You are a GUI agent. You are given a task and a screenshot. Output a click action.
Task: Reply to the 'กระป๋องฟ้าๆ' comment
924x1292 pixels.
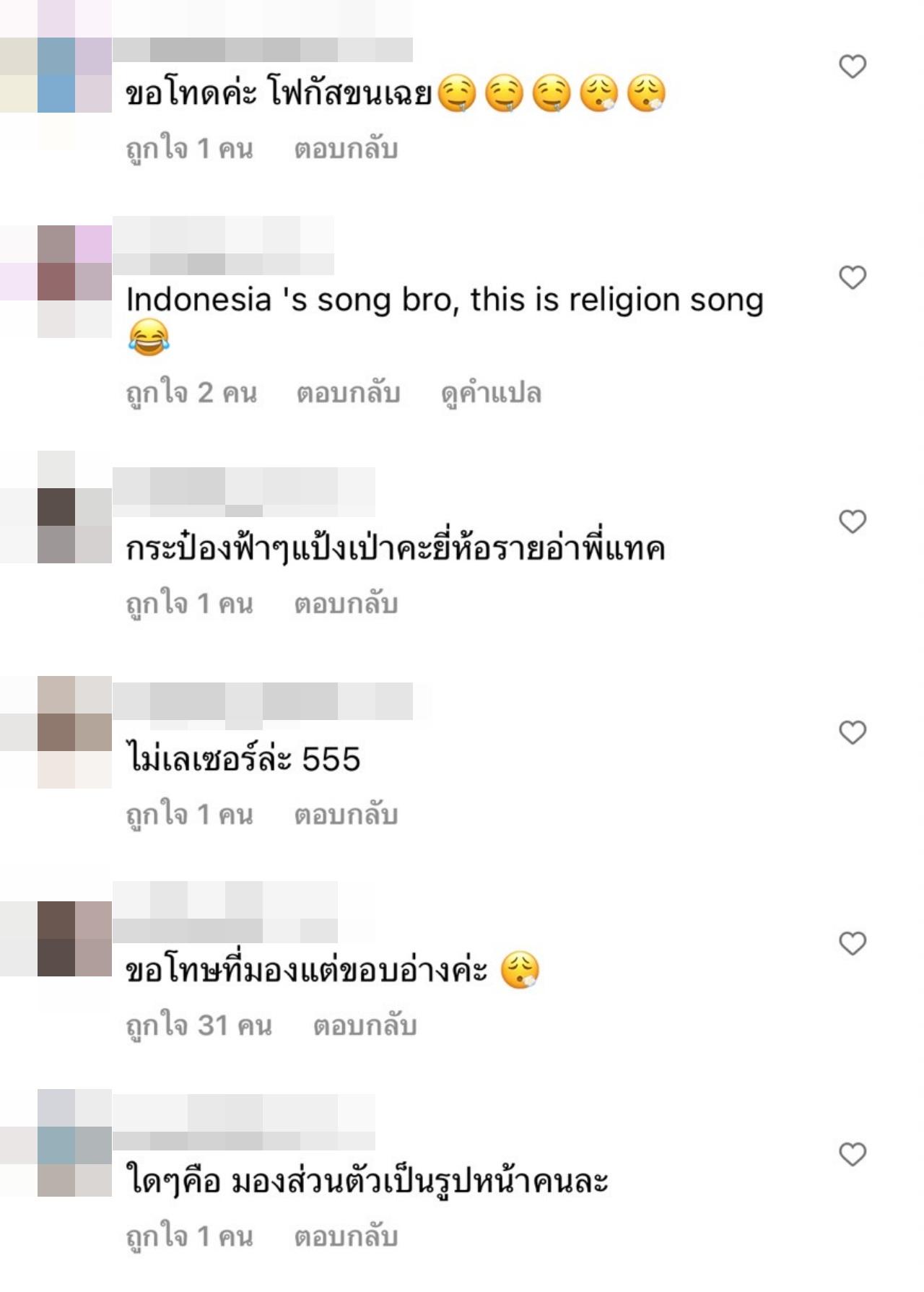coord(346,604)
